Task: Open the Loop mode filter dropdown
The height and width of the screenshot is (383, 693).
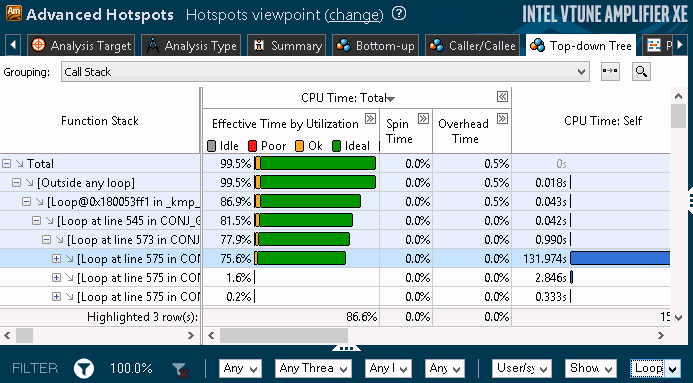Action: pos(655,368)
